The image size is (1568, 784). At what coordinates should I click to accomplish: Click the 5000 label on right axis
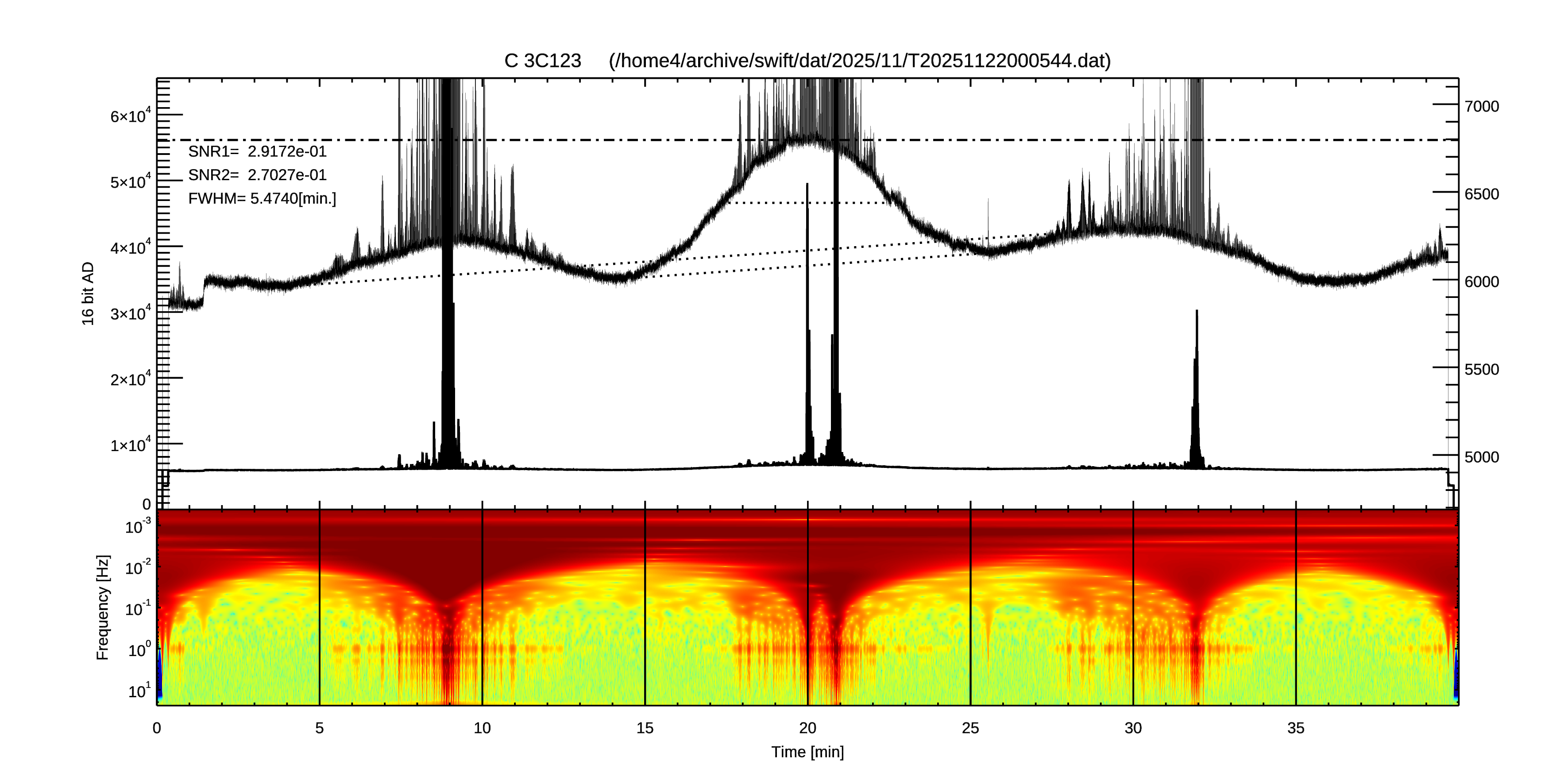pyautogui.click(x=1482, y=457)
